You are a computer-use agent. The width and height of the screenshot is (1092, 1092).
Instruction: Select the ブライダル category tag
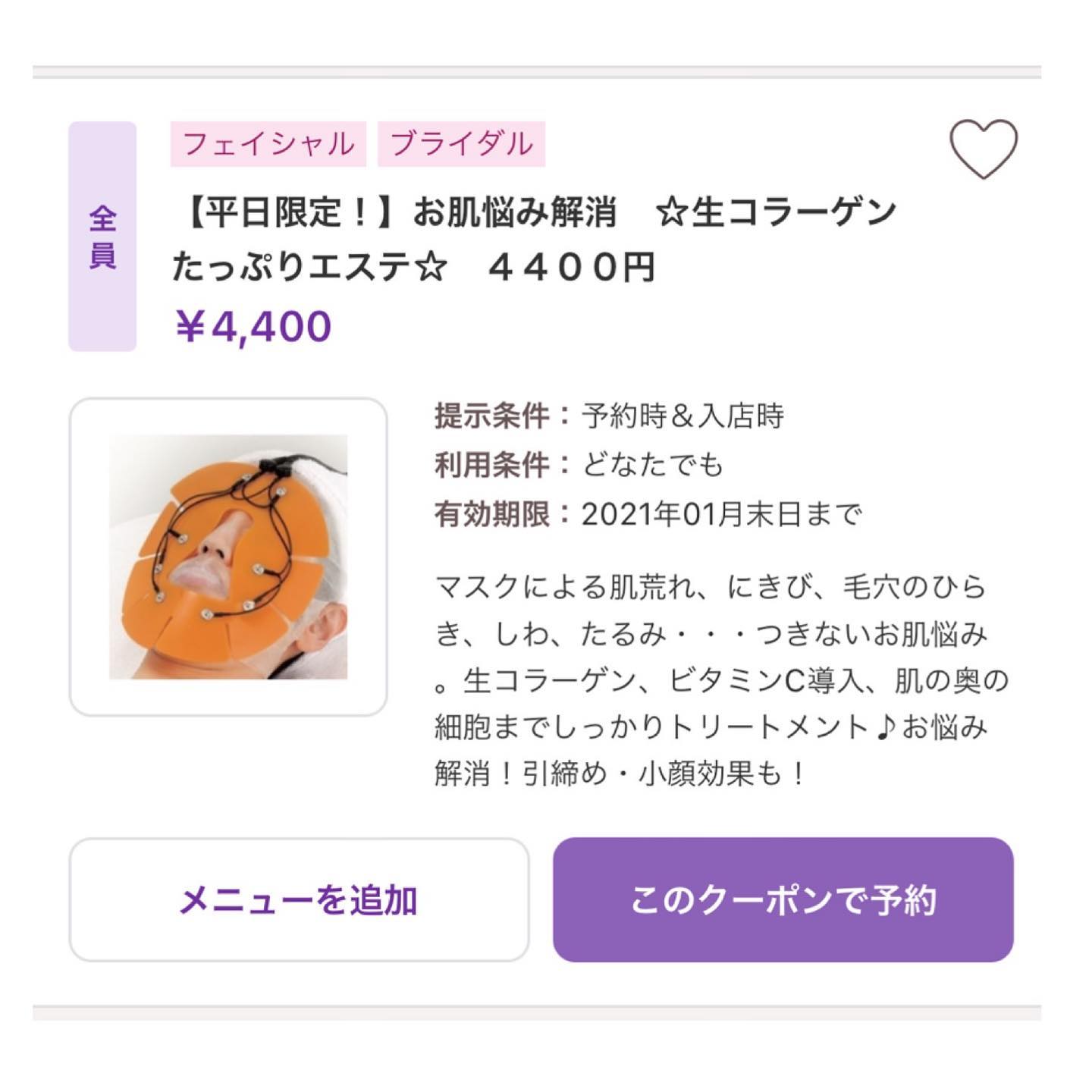tap(461, 144)
